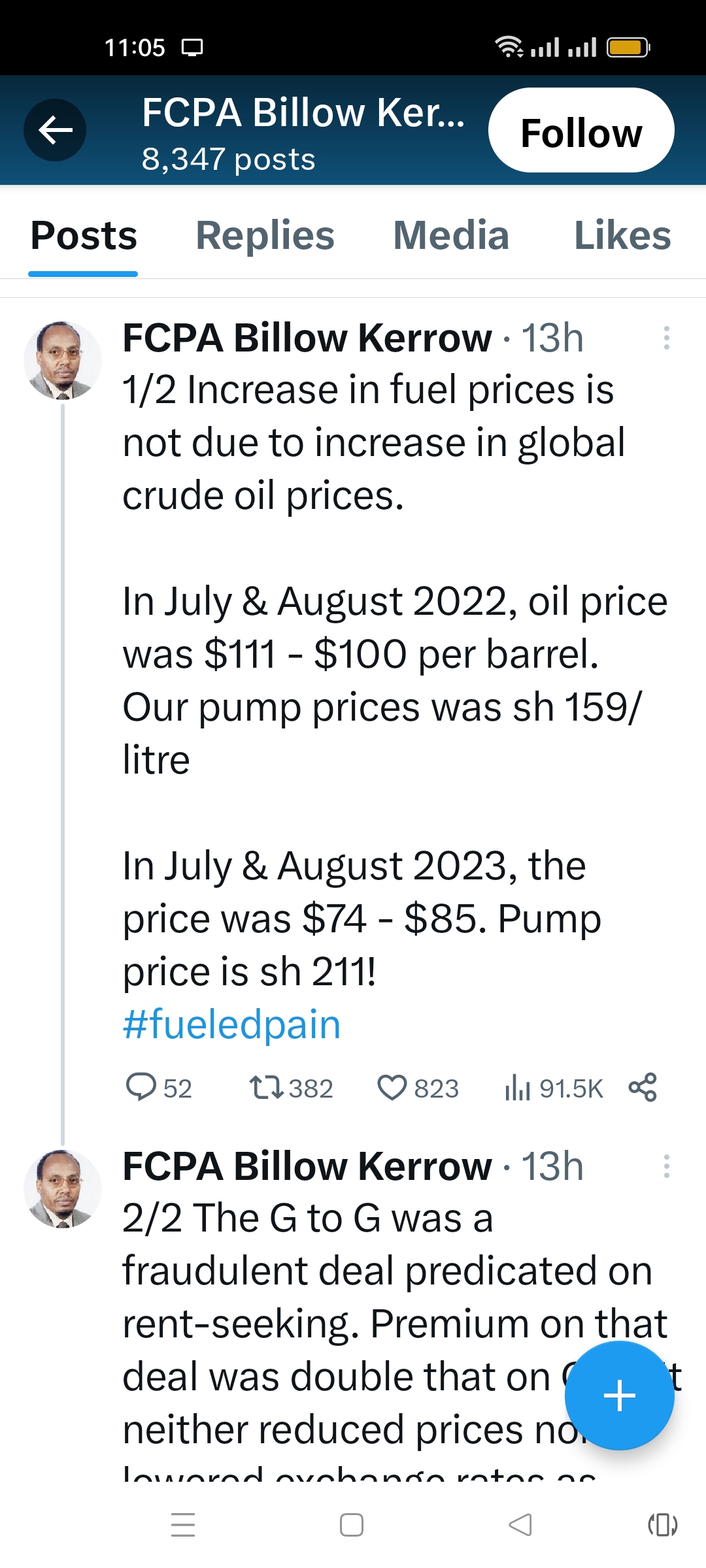Open more options for first post
The height and width of the screenshot is (1568, 706).
click(x=666, y=338)
